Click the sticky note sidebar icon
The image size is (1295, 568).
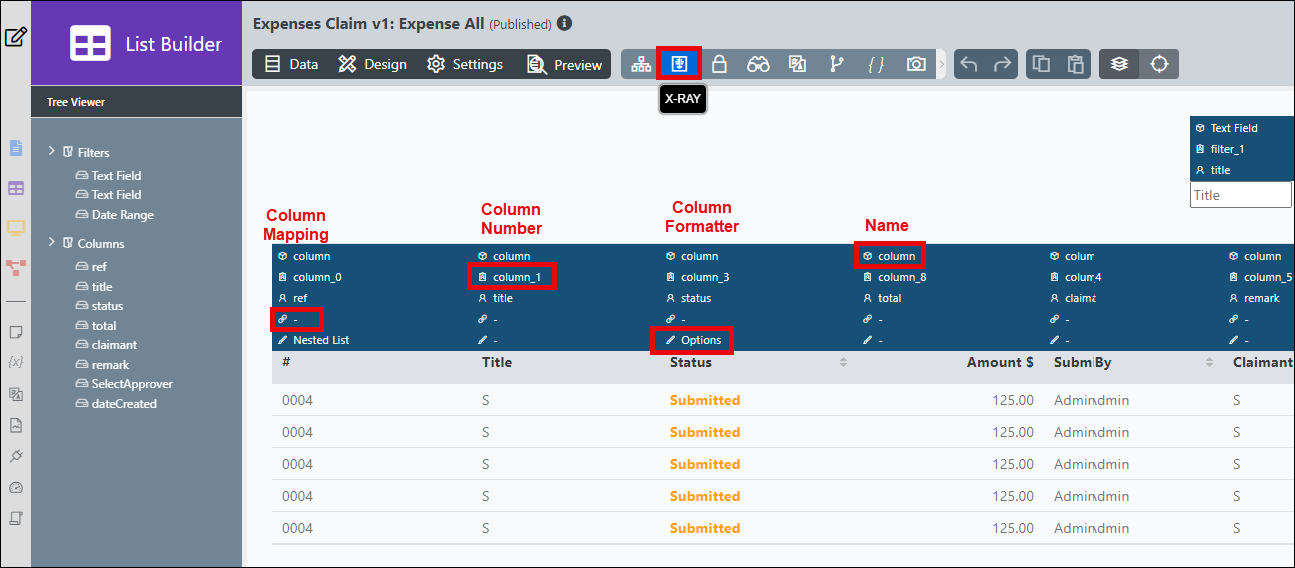15,332
